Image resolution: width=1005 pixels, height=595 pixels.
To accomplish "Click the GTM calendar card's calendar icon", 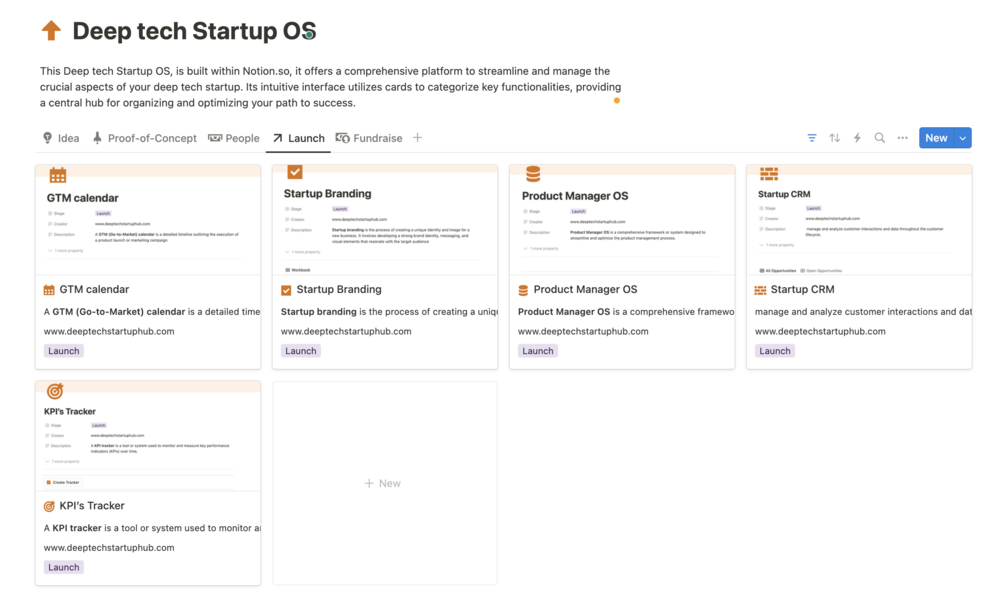I will (49, 290).
